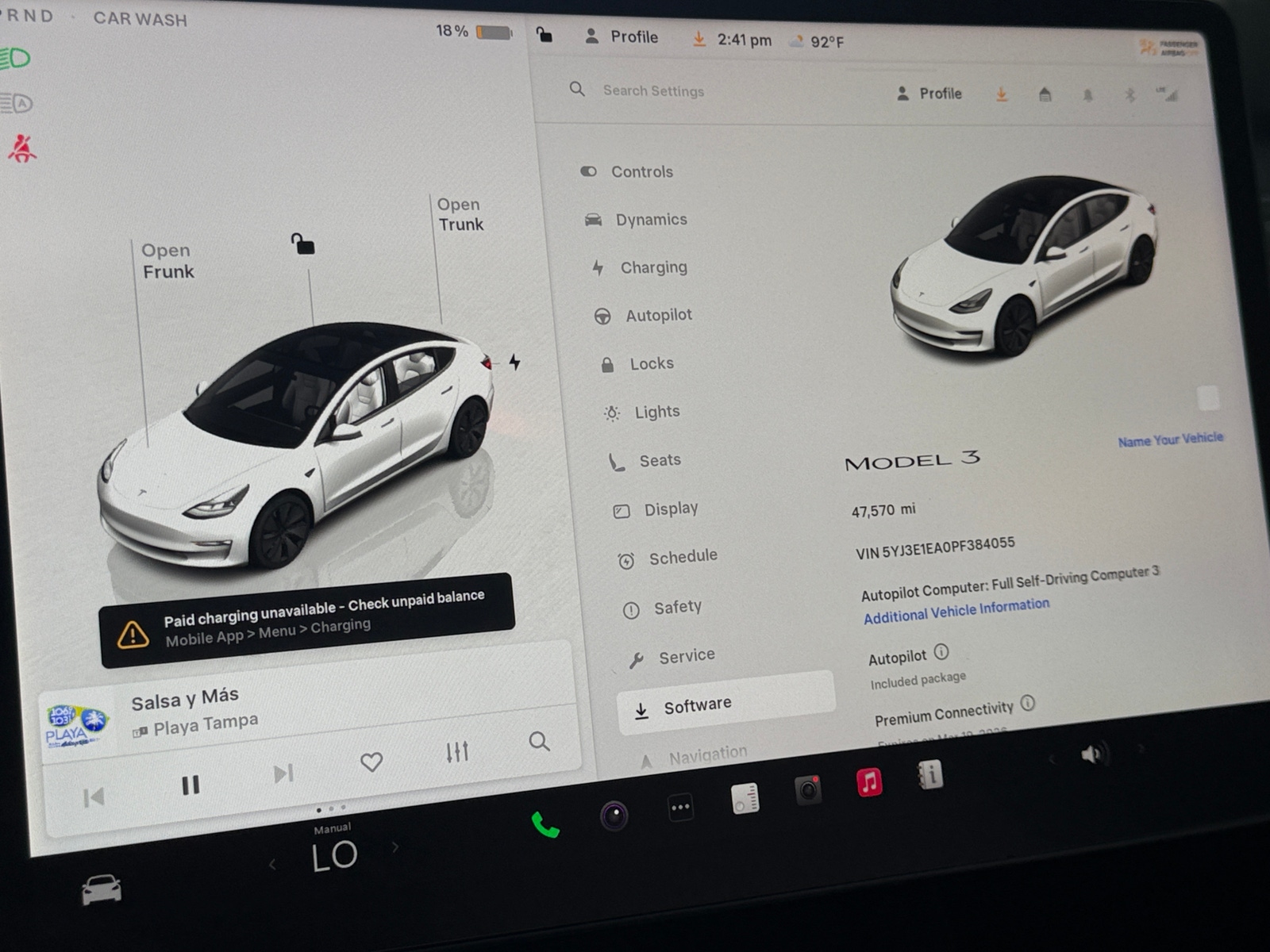The height and width of the screenshot is (952, 1270).
Task: Open the three-dot app launcher
Action: (680, 808)
